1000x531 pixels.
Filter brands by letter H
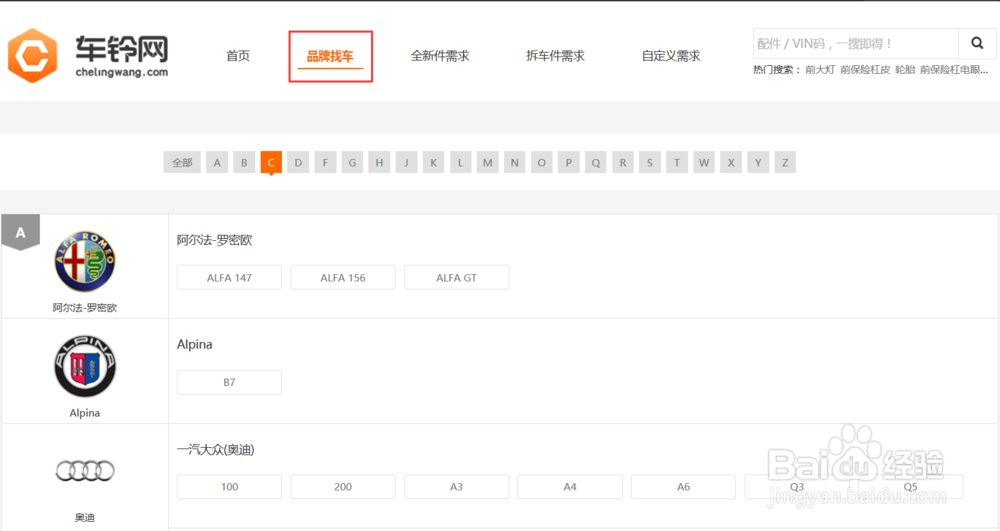379,163
